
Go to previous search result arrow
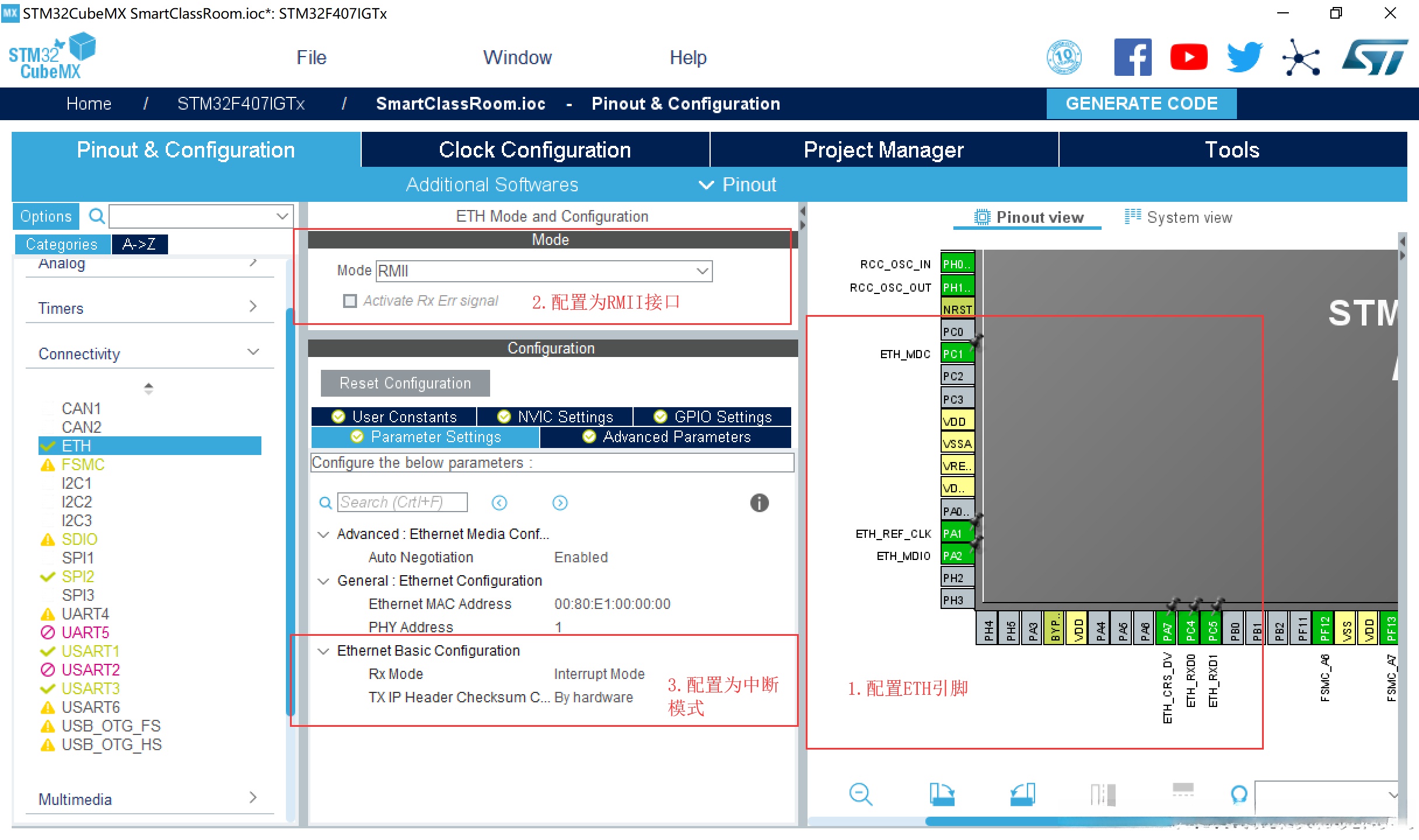tap(499, 502)
